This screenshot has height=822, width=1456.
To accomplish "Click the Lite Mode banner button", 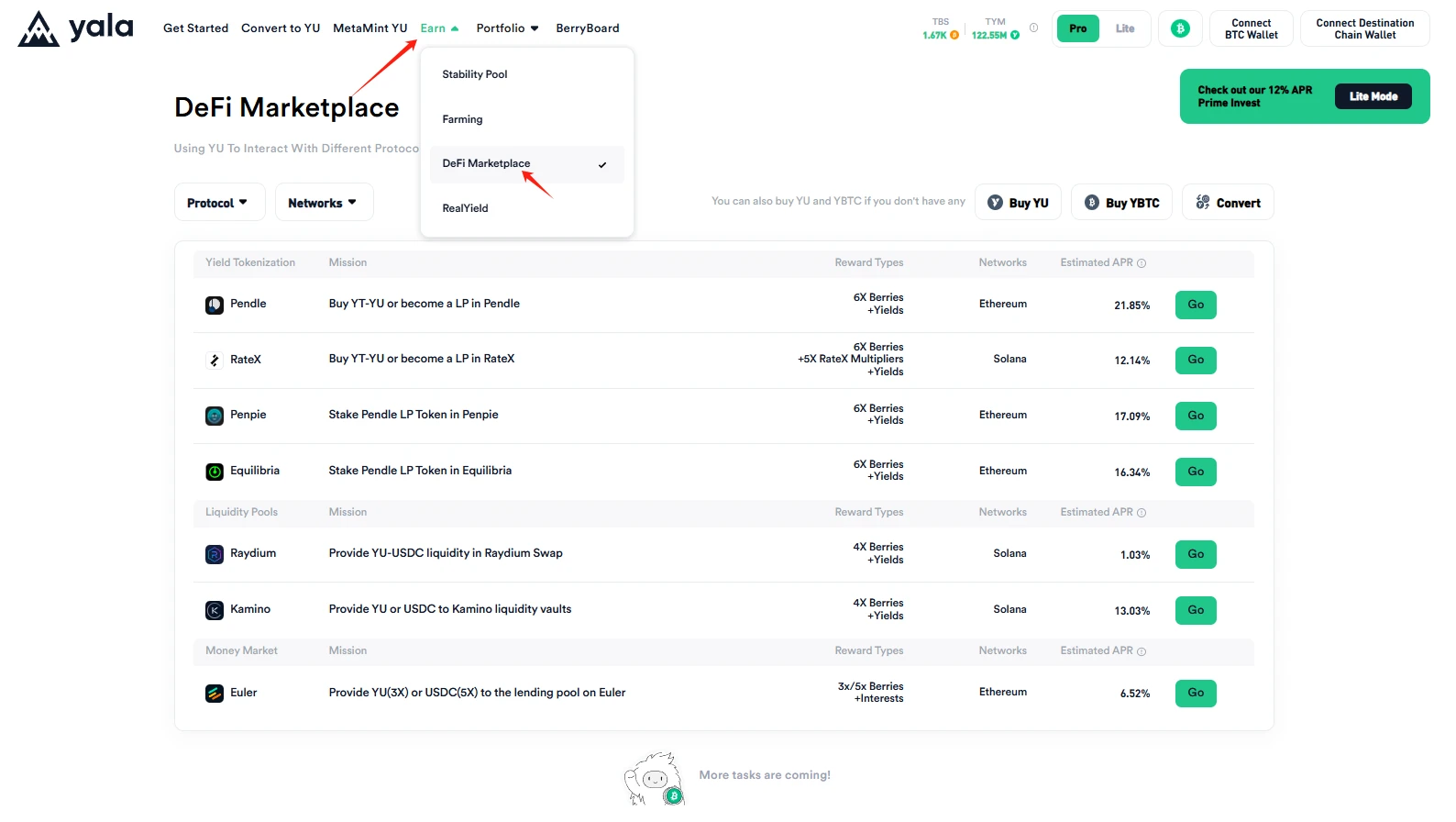I will [1373, 96].
